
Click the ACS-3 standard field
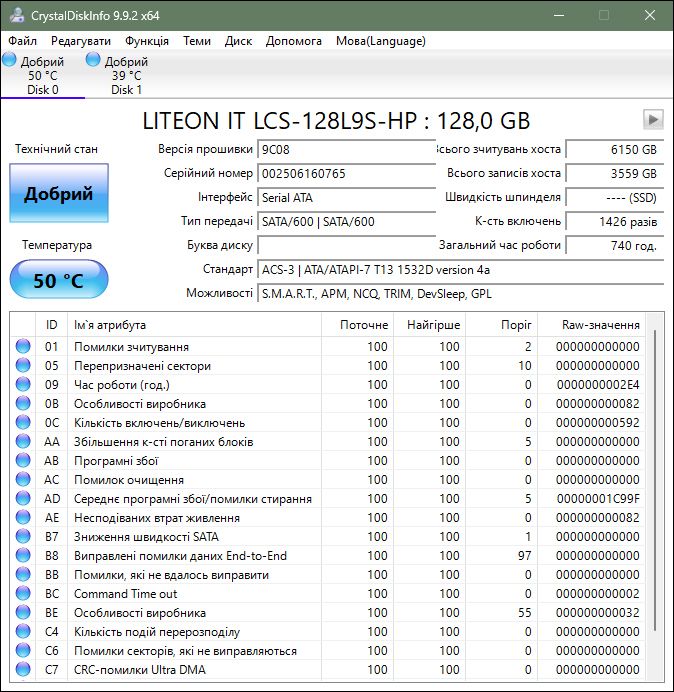pos(460,269)
